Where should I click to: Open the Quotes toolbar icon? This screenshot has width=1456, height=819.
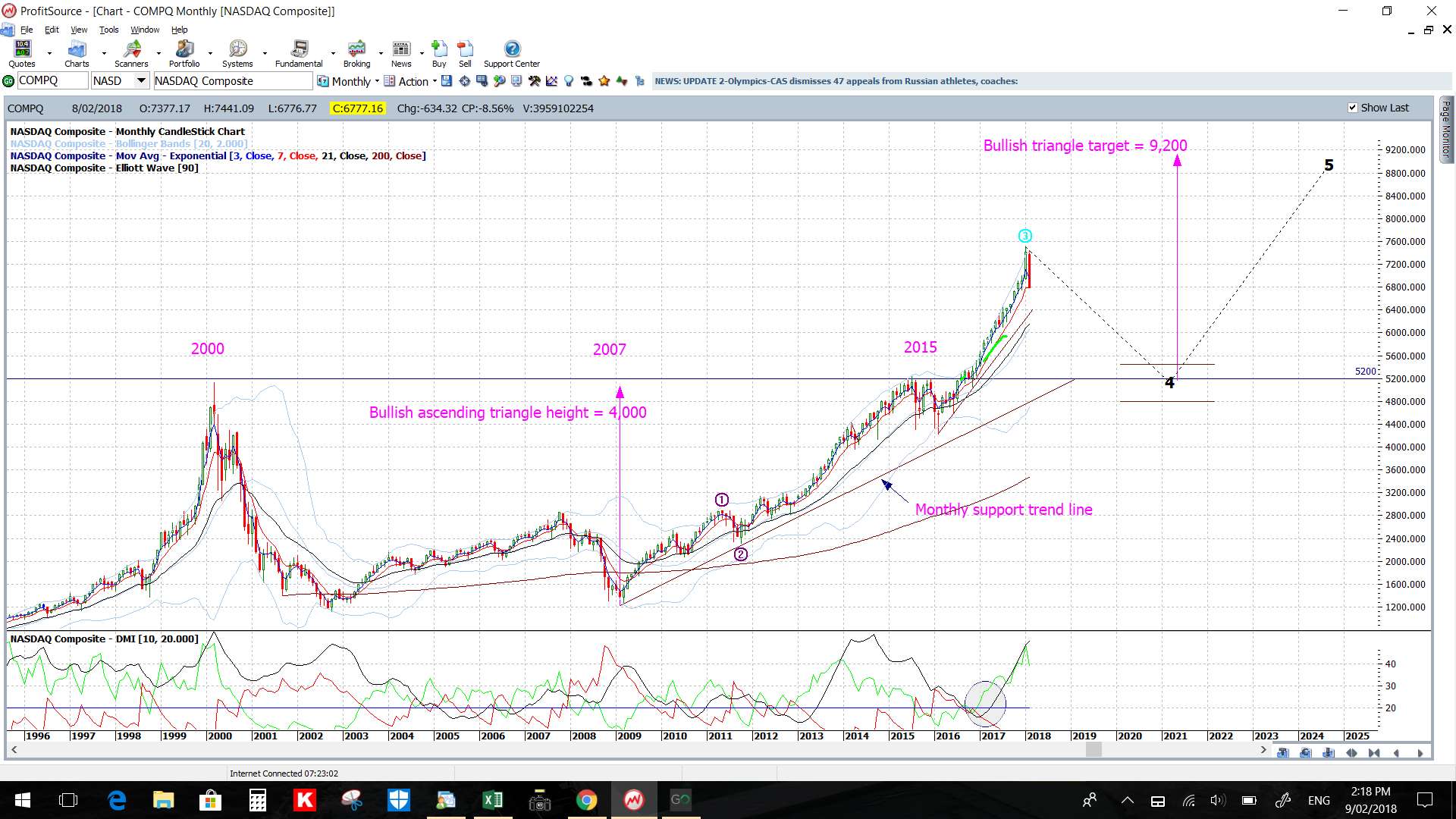pyautogui.click(x=22, y=53)
